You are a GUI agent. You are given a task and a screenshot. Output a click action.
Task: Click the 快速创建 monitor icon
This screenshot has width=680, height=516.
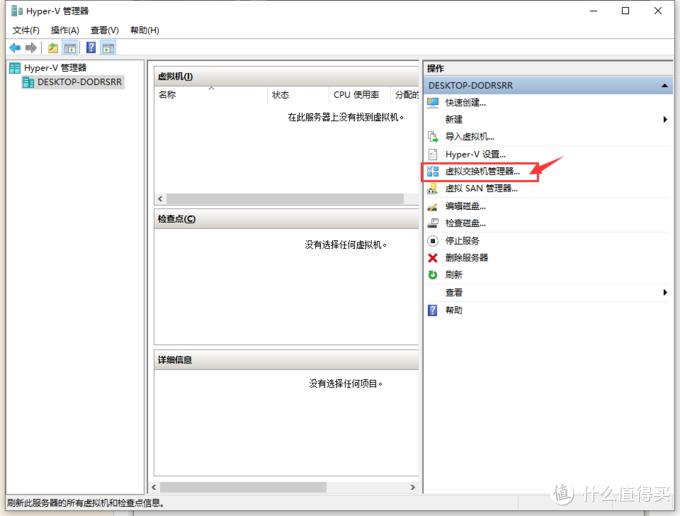pos(433,103)
